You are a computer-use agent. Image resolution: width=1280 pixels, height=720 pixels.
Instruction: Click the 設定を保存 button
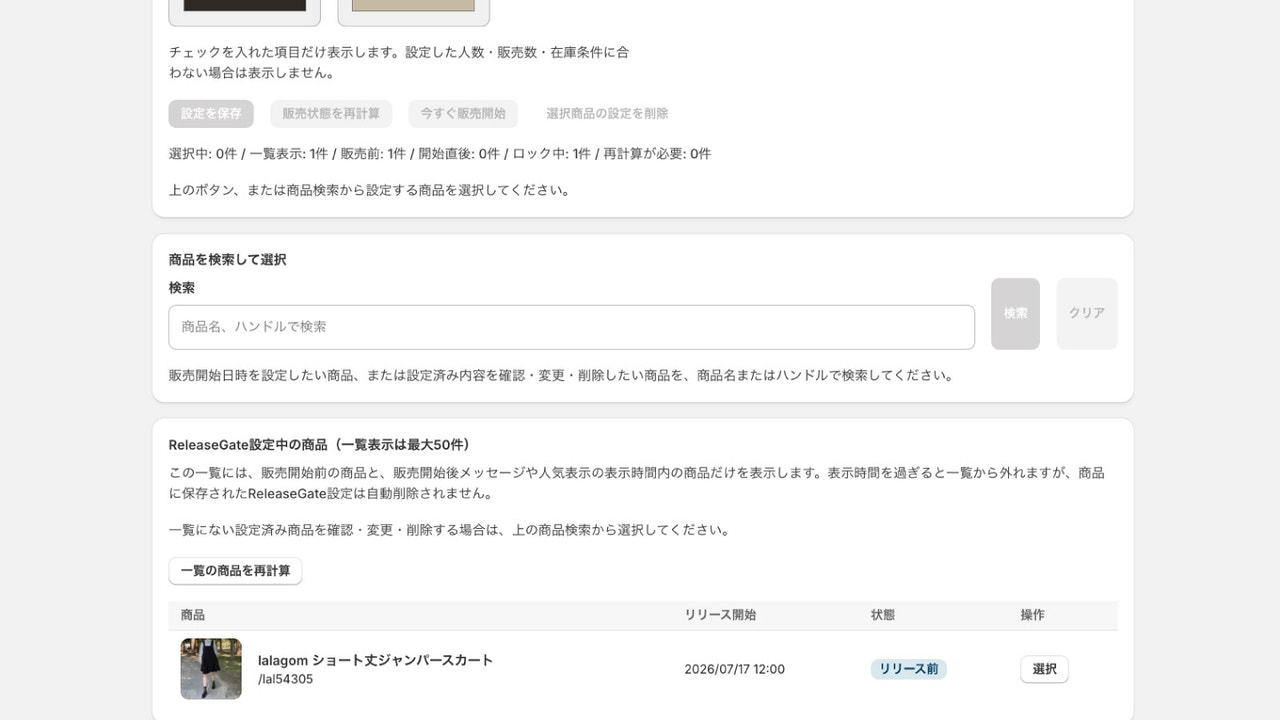211,114
